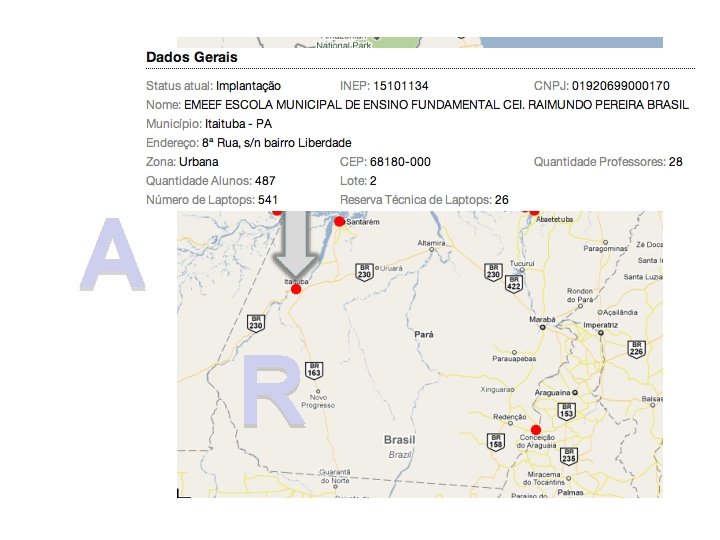
Task: Click the 'Brasil' country label on map
Action: coord(399,440)
